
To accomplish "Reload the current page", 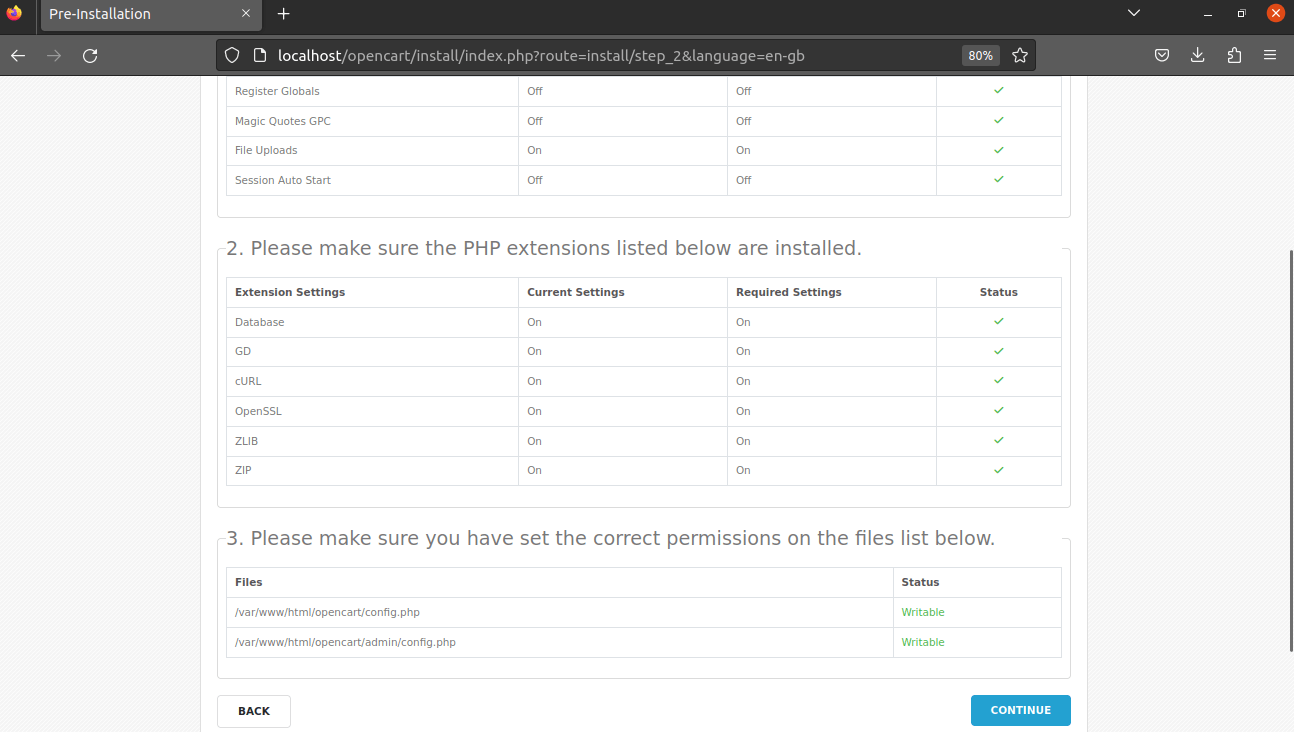I will [x=90, y=56].
